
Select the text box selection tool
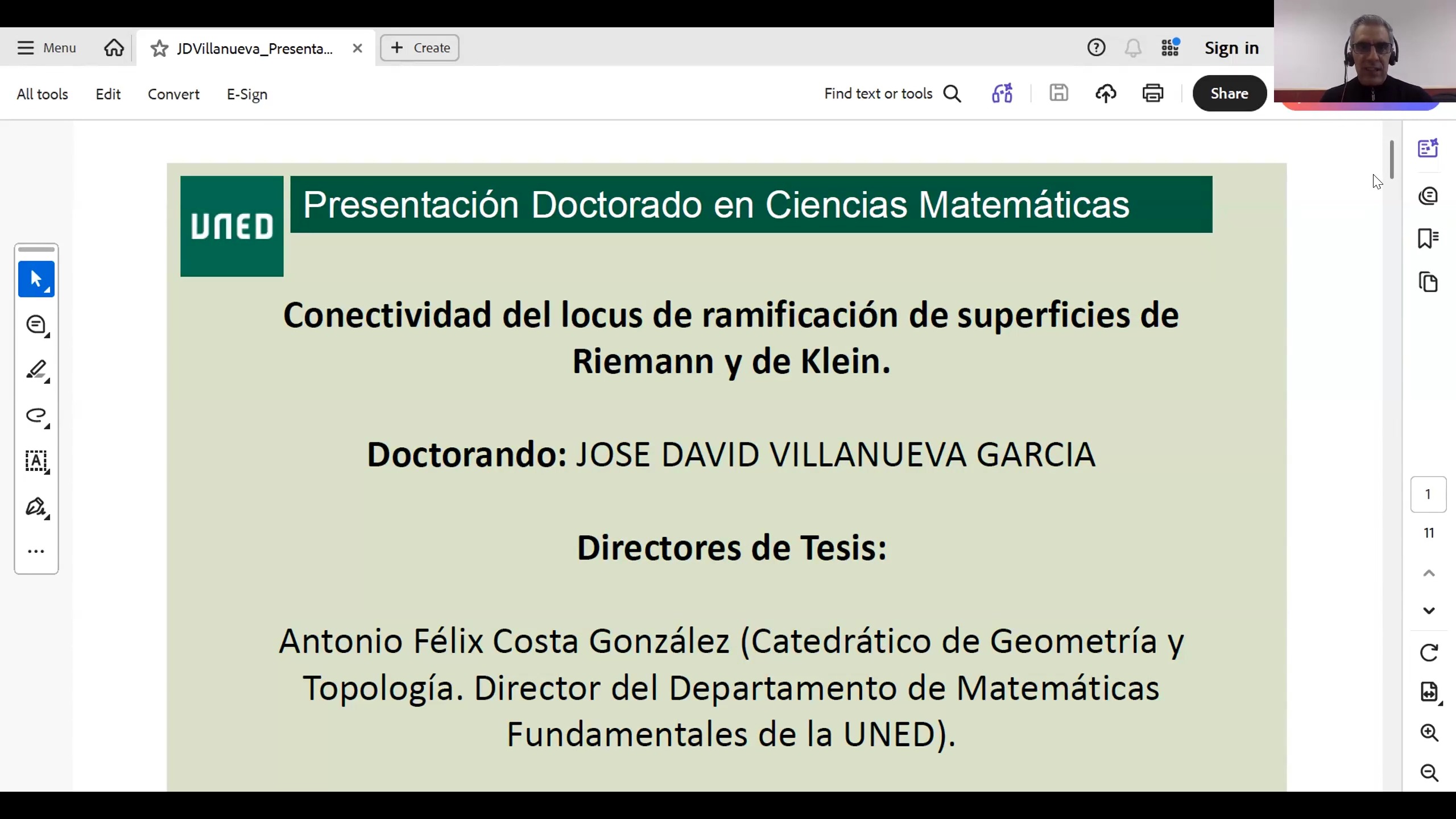(x=36, y=461)
